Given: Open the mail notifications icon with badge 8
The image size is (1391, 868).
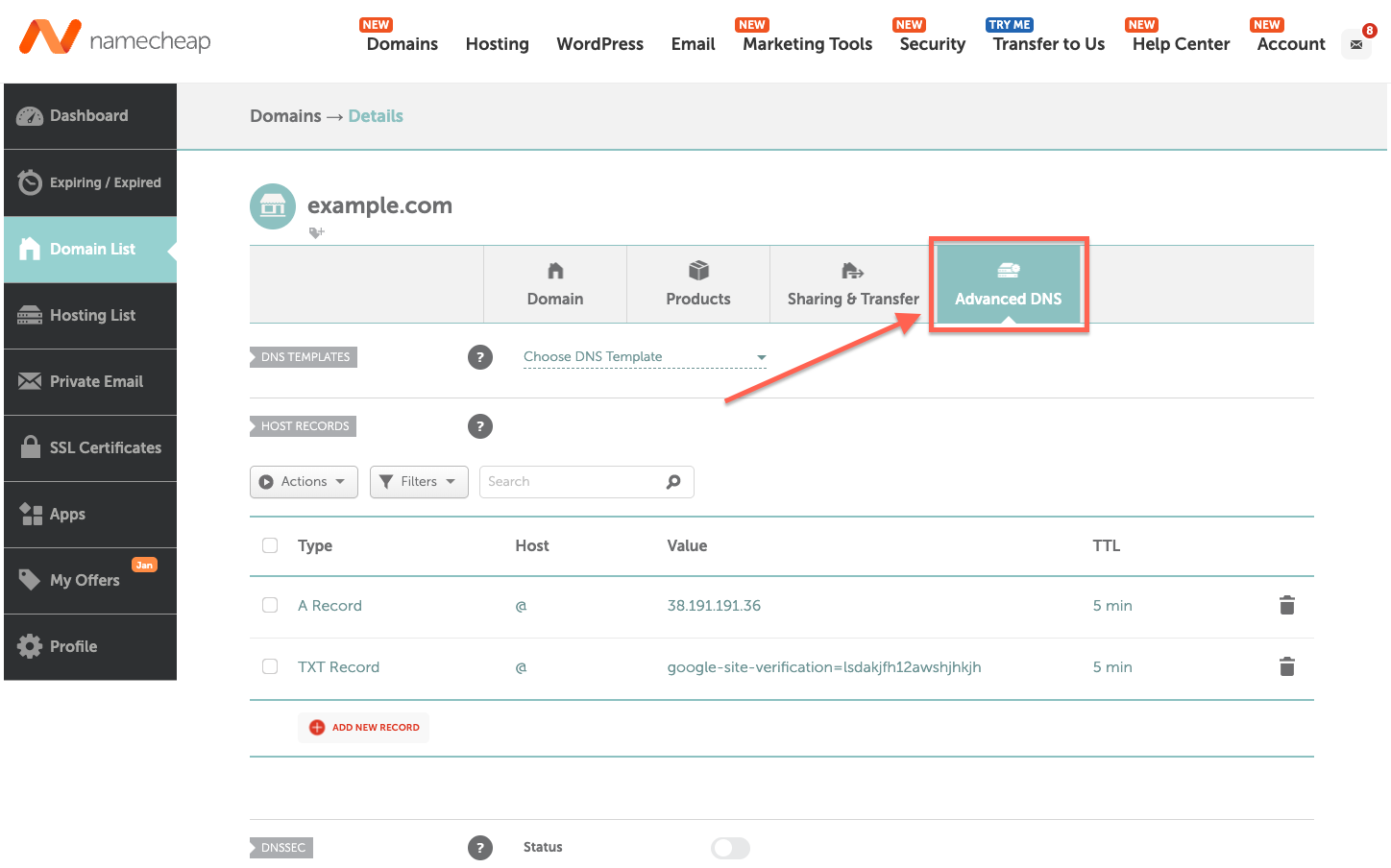Looking at the screenshot, I should (1355, 44).
